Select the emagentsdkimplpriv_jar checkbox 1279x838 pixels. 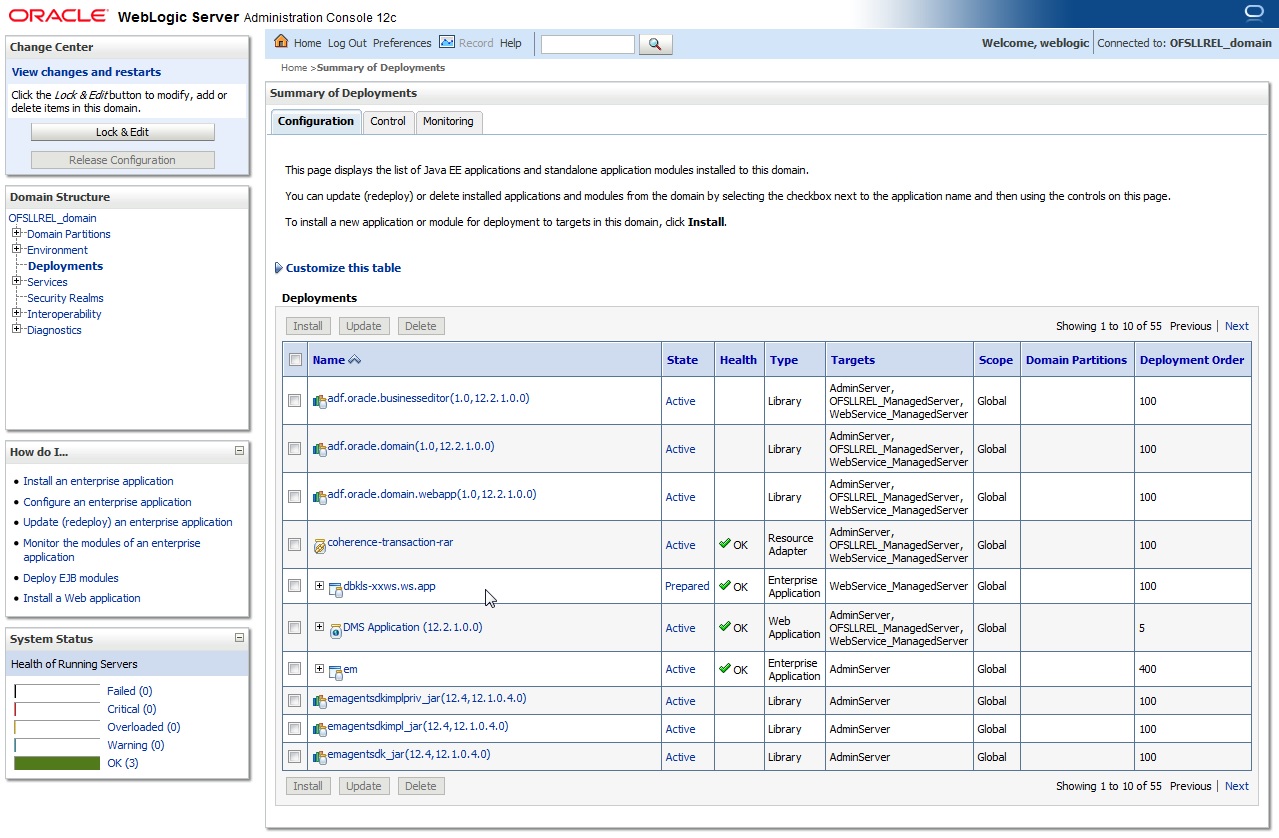tap(294, 700)
